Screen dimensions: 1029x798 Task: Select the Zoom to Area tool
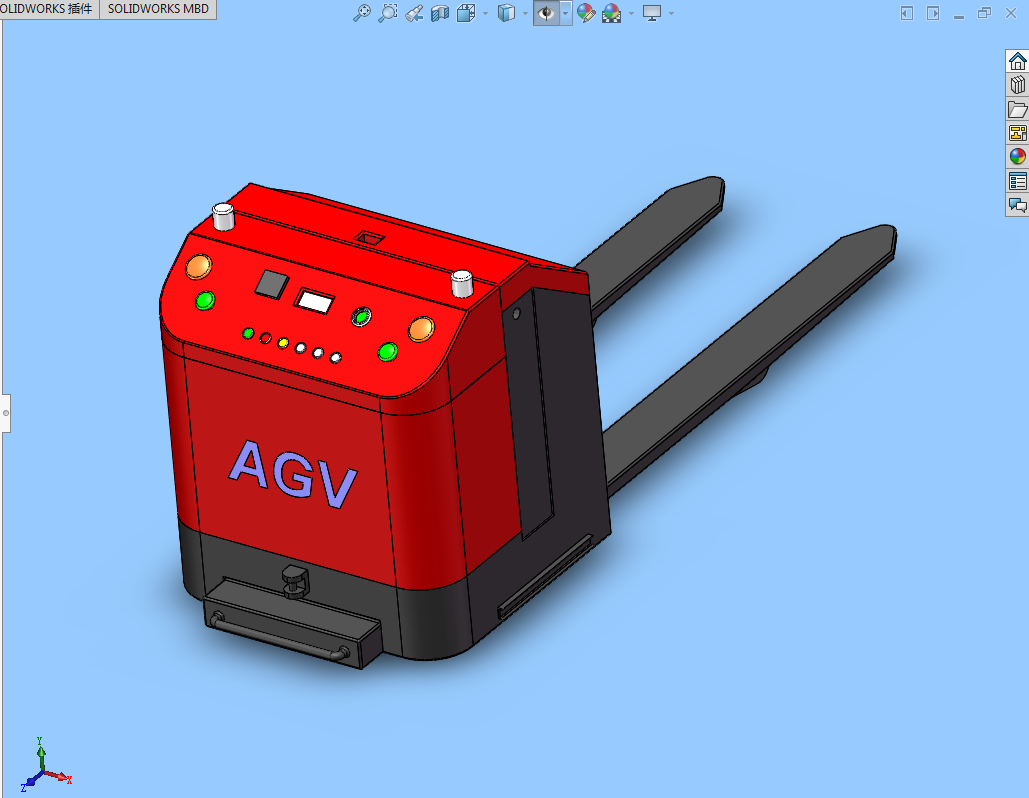pyautogui.click(x=388, y=13)
